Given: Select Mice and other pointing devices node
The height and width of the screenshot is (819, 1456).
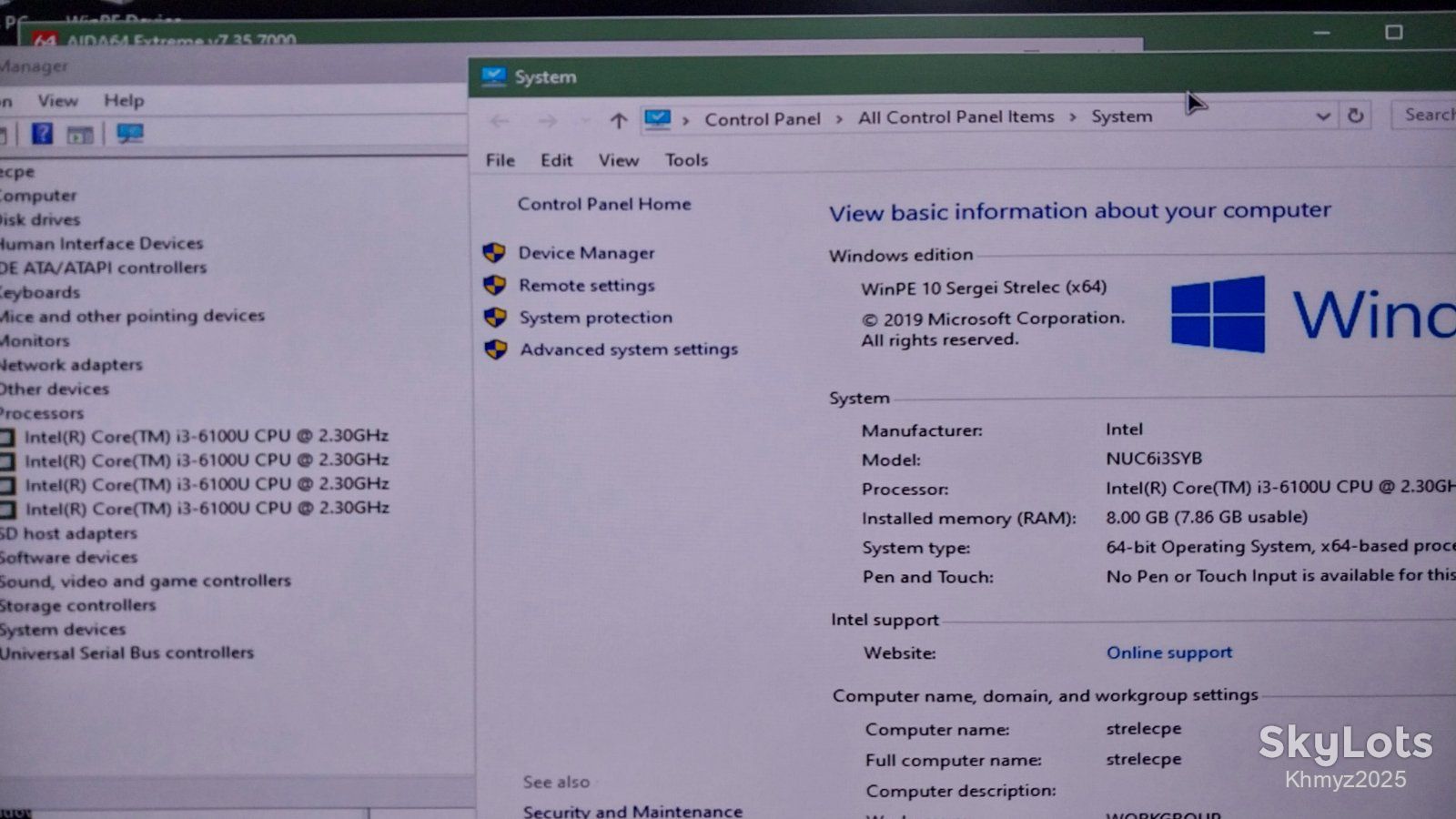Looking at the screenshot, I should coord(132,317).
